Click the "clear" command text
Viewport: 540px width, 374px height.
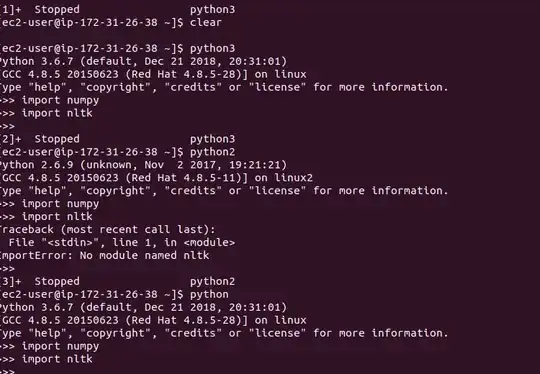[x=206, y=22]
